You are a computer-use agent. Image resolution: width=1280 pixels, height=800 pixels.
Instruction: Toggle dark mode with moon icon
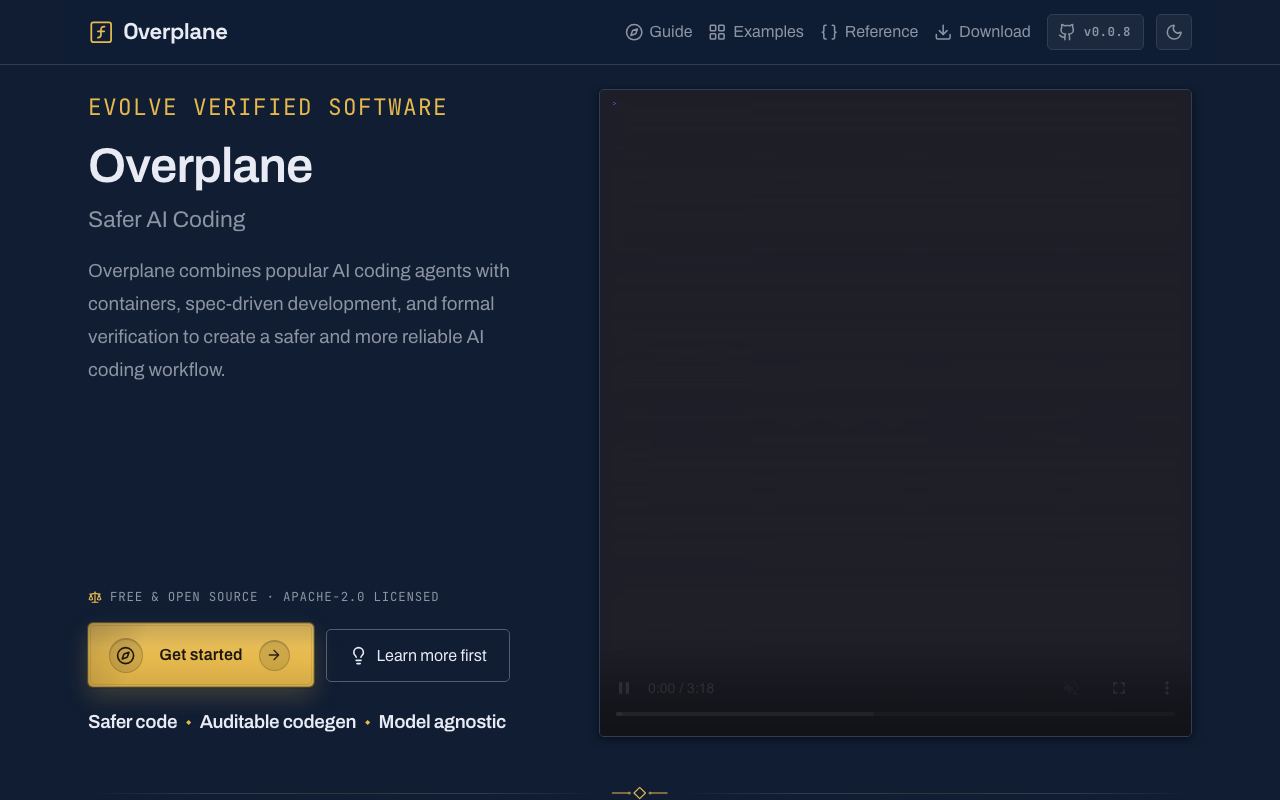1174,32
